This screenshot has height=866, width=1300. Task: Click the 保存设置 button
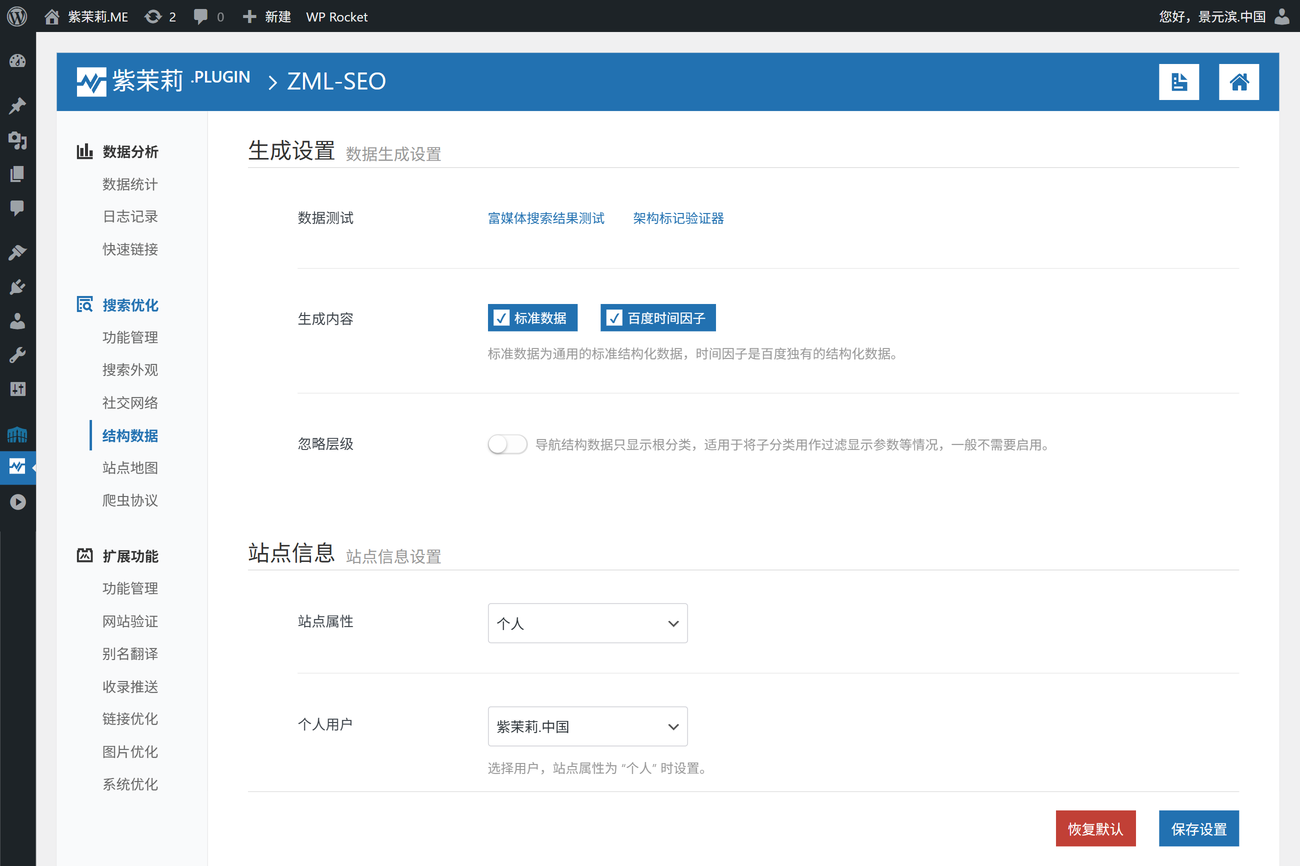1199,829
